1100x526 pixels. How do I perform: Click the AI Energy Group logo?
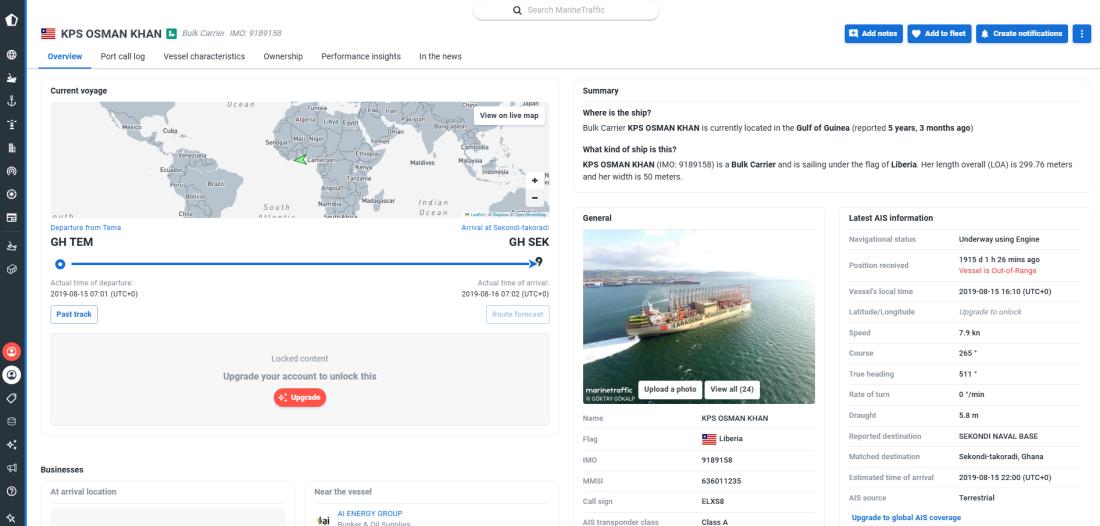(x=323, y=520)
